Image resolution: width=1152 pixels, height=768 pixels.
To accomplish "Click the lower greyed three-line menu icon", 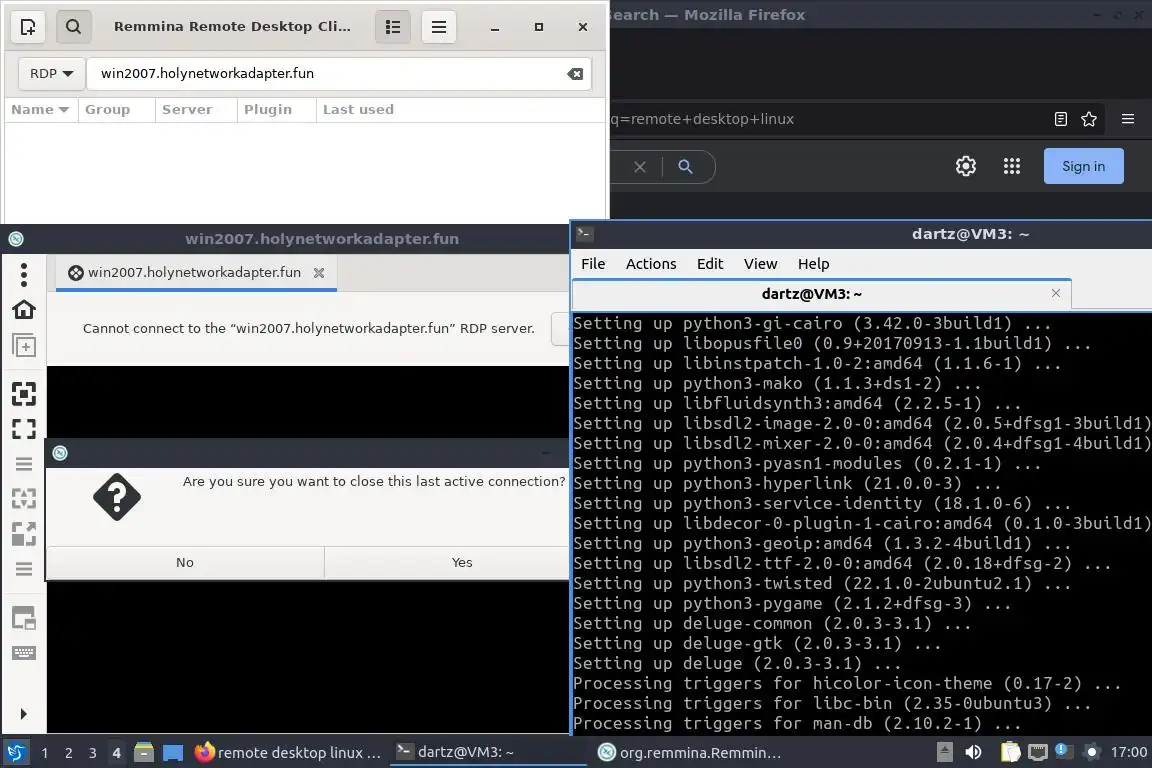I will click(24, 569).
